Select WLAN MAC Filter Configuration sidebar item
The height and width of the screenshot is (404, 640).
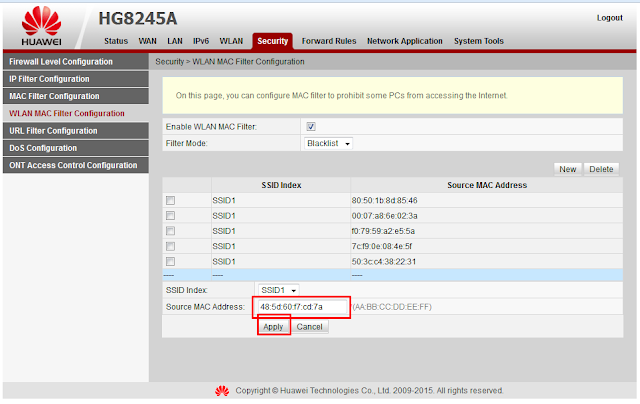coord(76,113)
